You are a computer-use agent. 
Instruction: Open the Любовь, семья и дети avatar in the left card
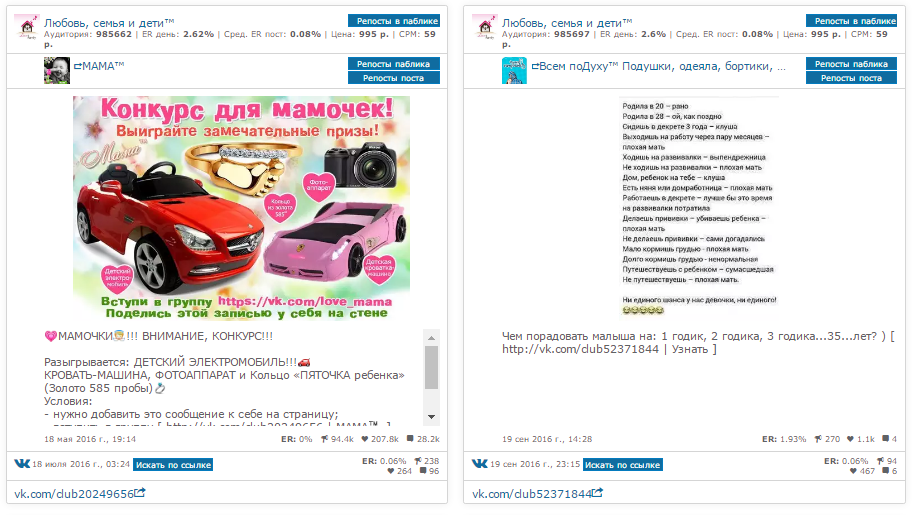pos(27,27)
